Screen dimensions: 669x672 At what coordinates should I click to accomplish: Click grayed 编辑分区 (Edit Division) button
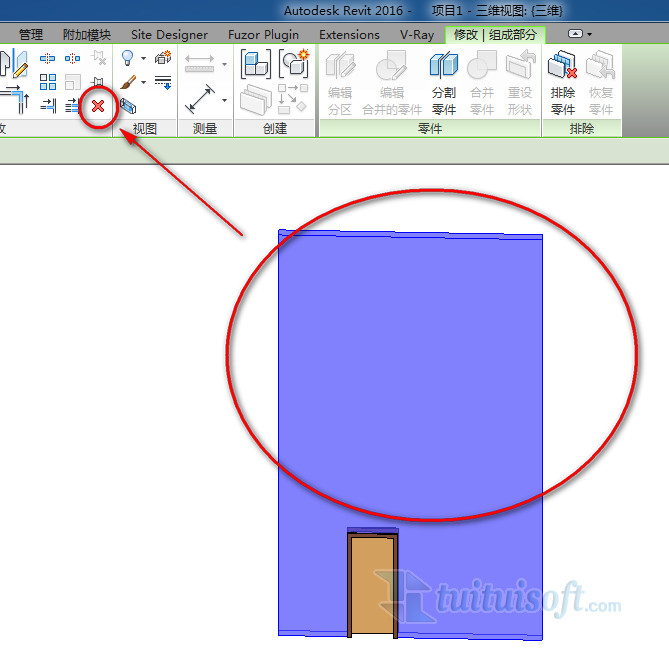point(340,83)
